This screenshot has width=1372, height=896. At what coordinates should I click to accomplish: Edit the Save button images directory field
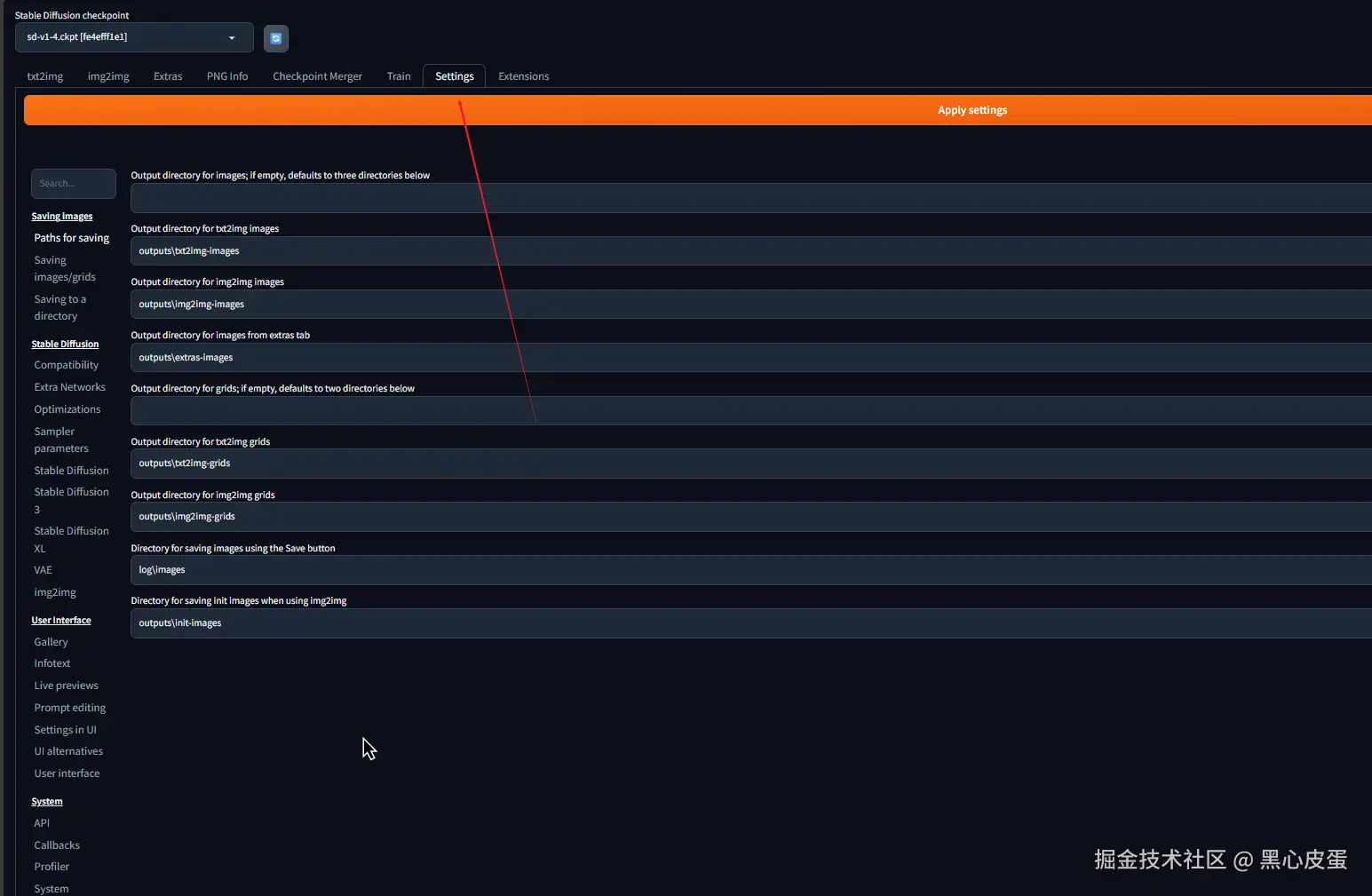point(751,570)
